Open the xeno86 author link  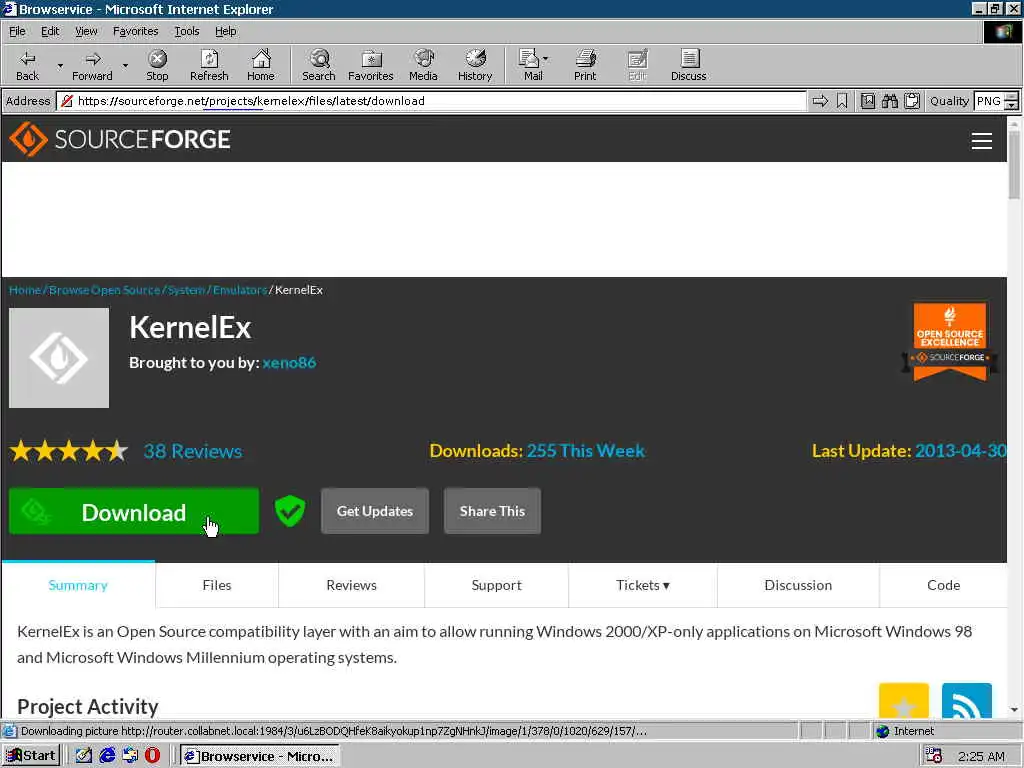[289, 362]
